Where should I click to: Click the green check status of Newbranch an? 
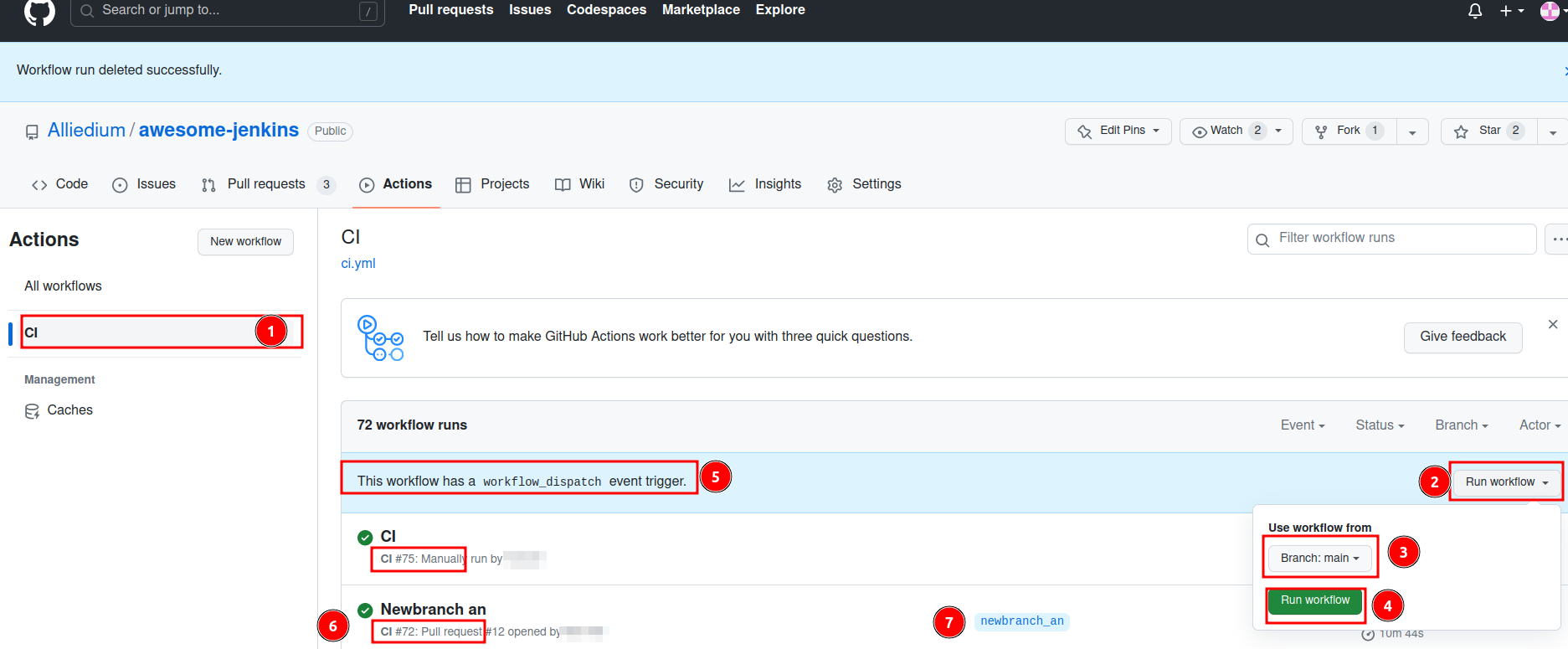tap(365, 610)
